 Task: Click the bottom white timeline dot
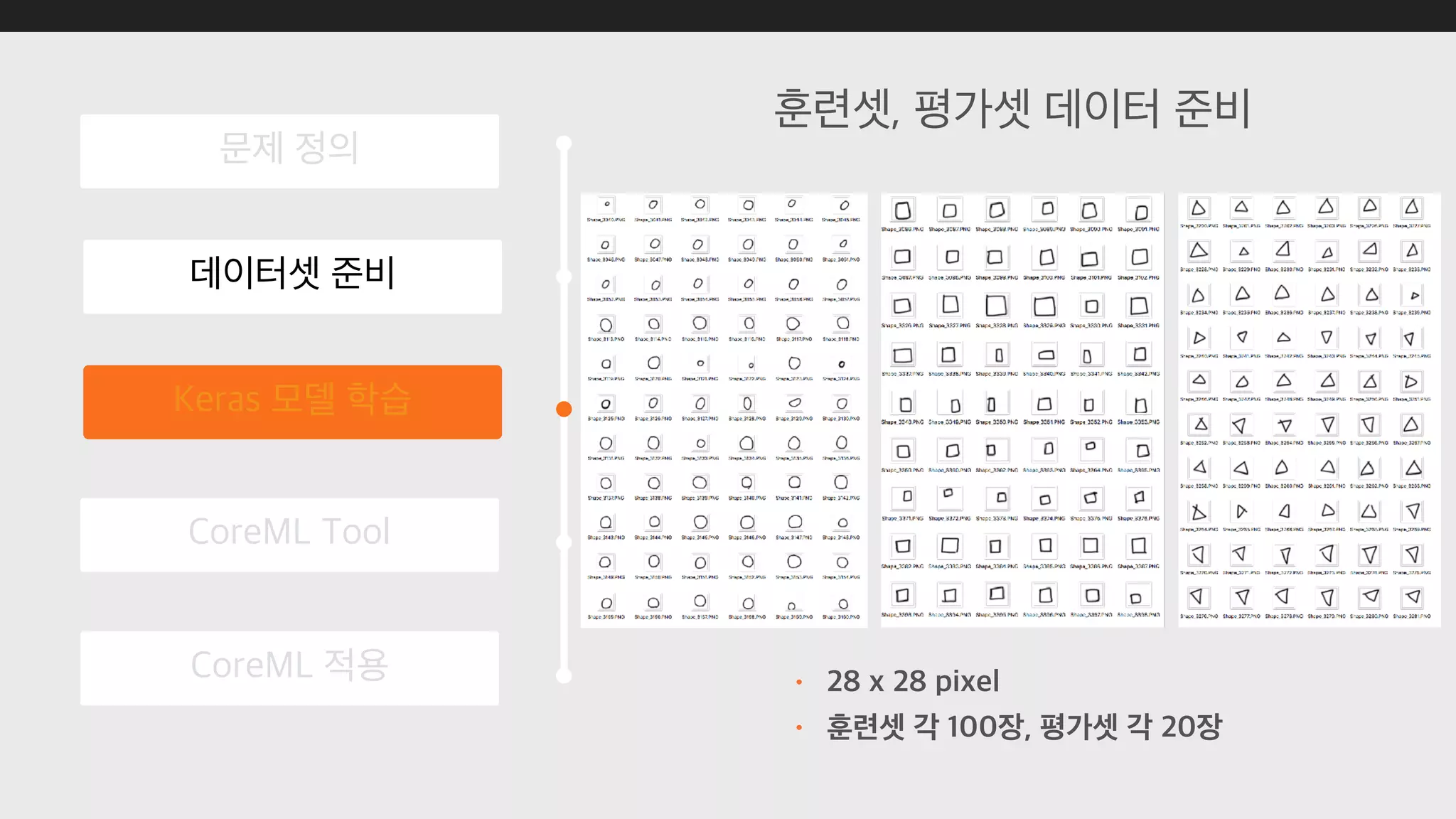click(x=564, y=676)
